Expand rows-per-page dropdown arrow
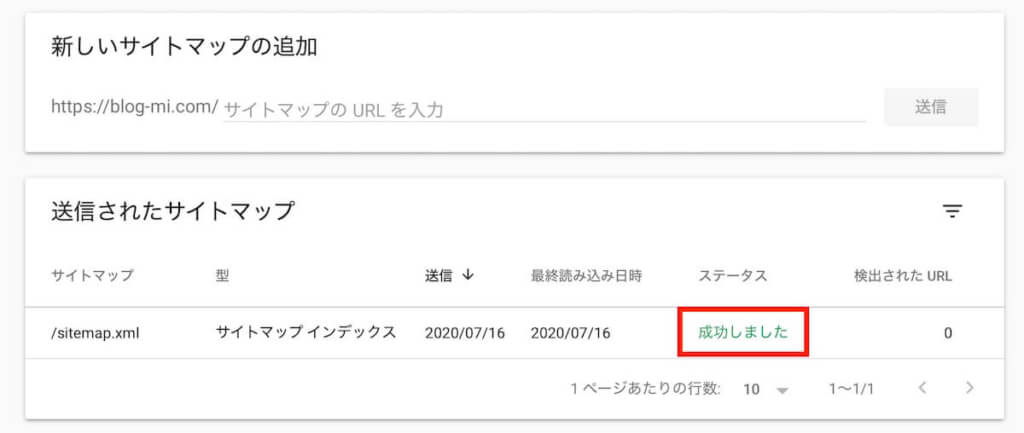This screenshot has width=1024, height=433. pyautogui.click(x=783, y=390)
